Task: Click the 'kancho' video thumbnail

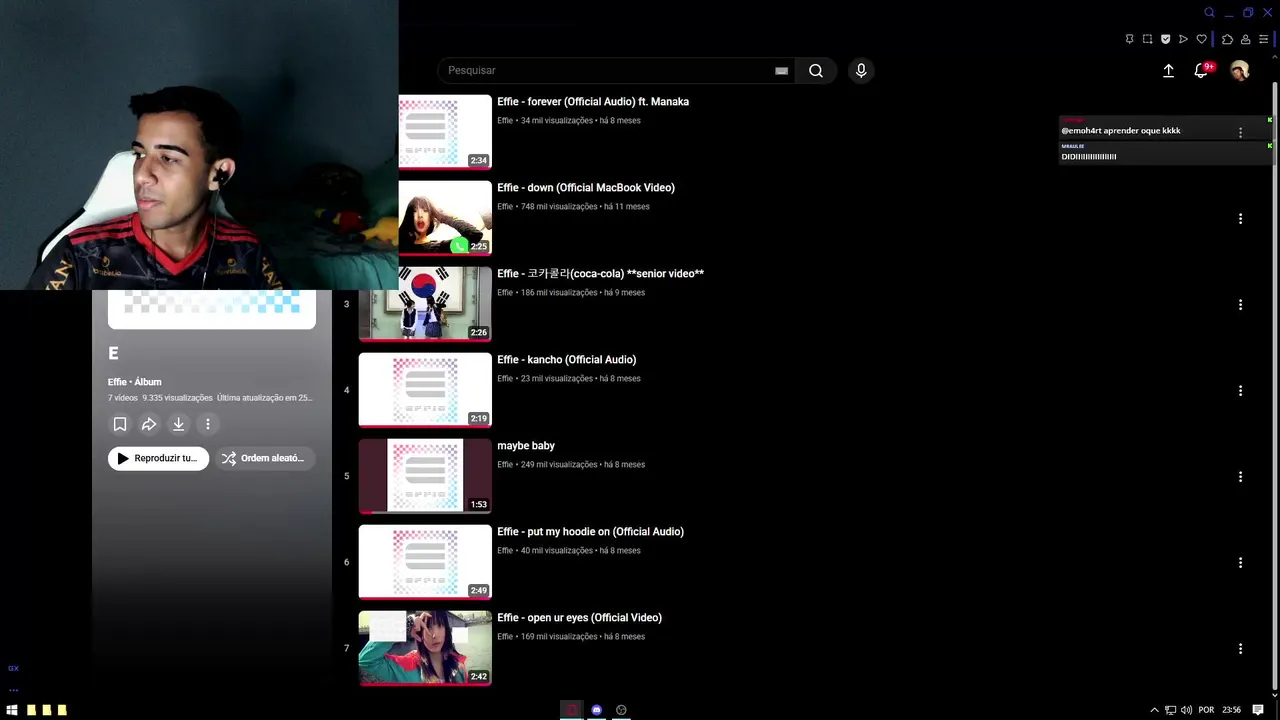Action: (425, 390)
